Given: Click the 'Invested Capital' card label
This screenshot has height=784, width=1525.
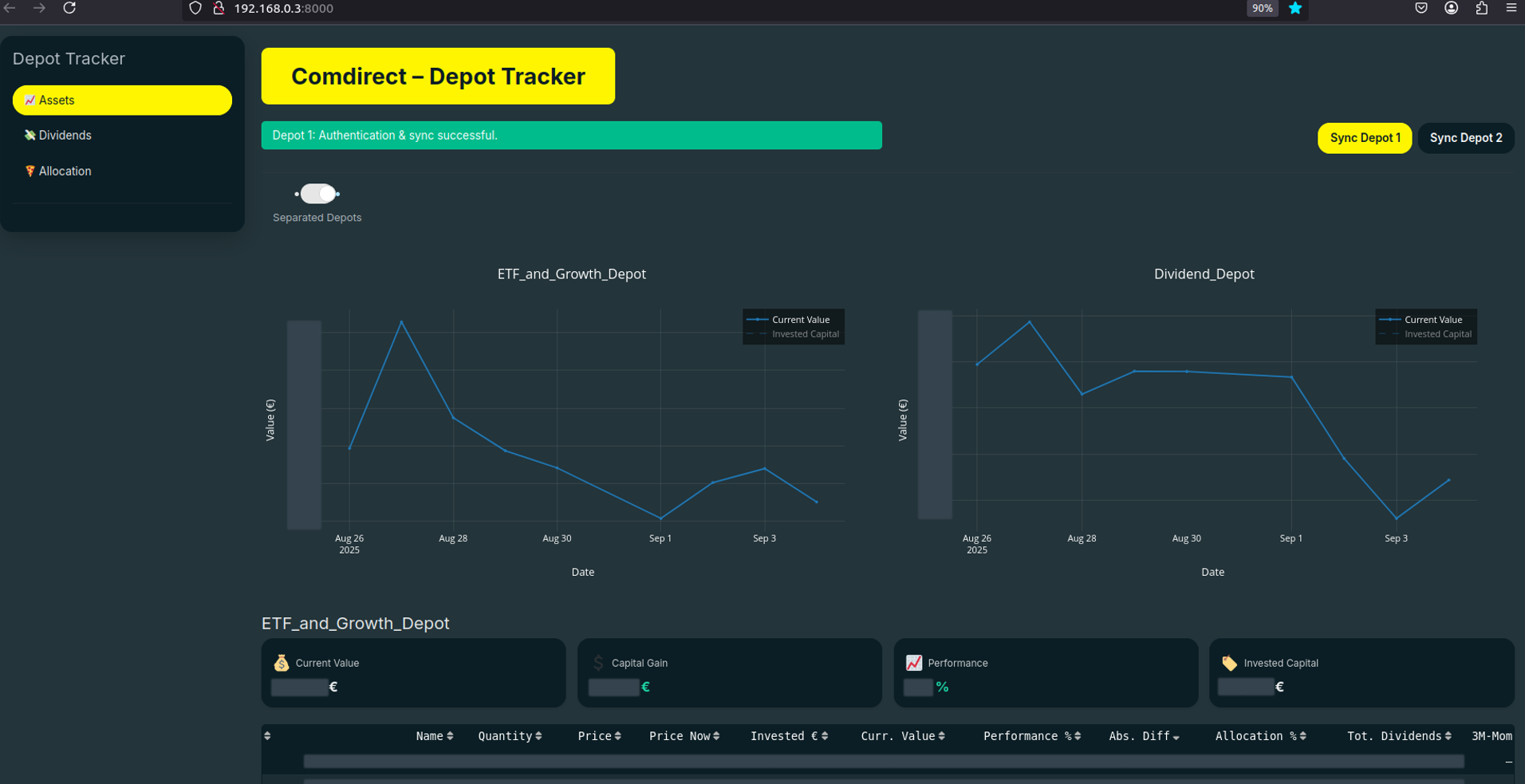Looking at the screenshot, I should click(x=1281, y=664).
